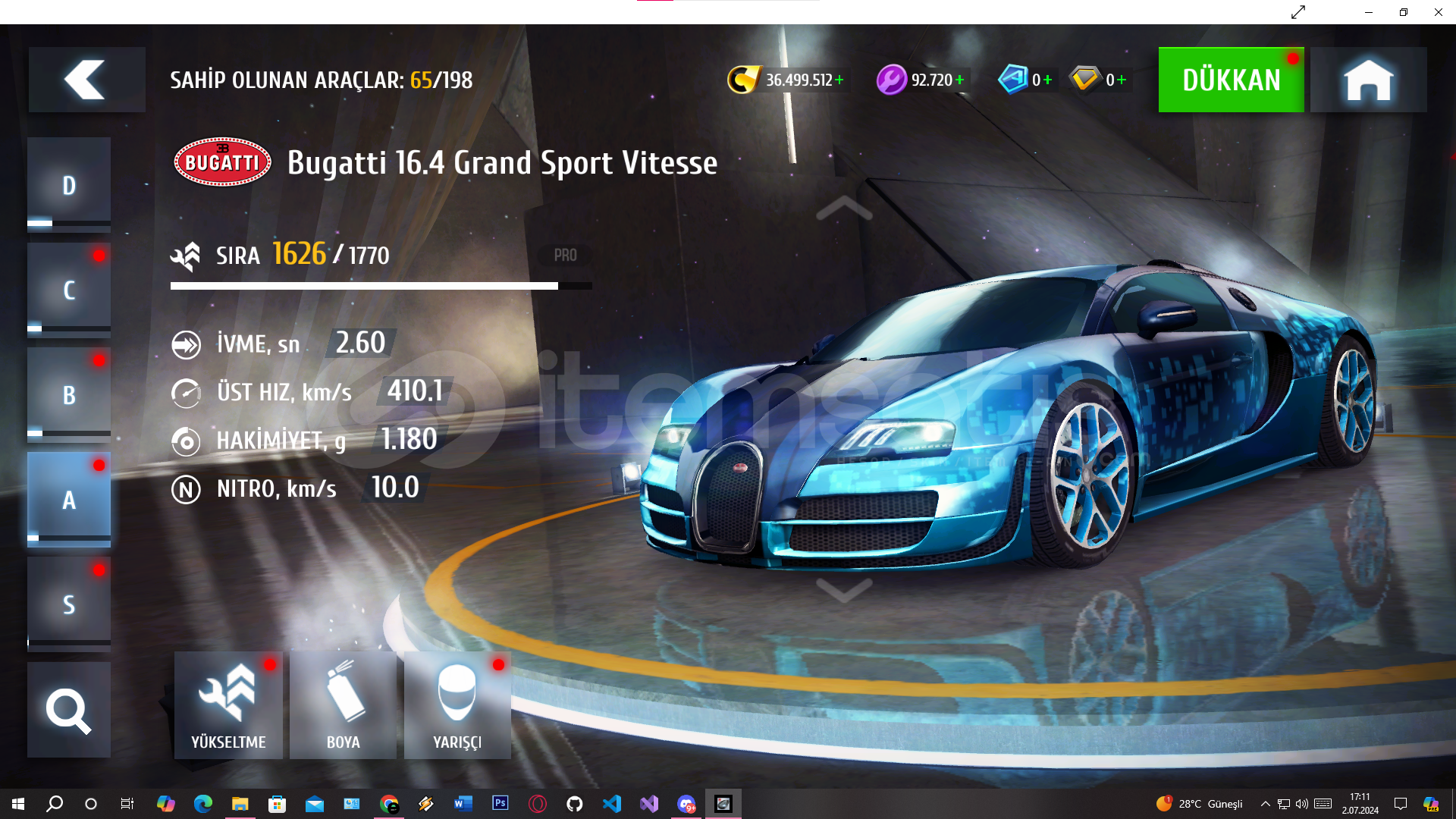Click owned vehicles count 65/198

(x=441, y=80)
